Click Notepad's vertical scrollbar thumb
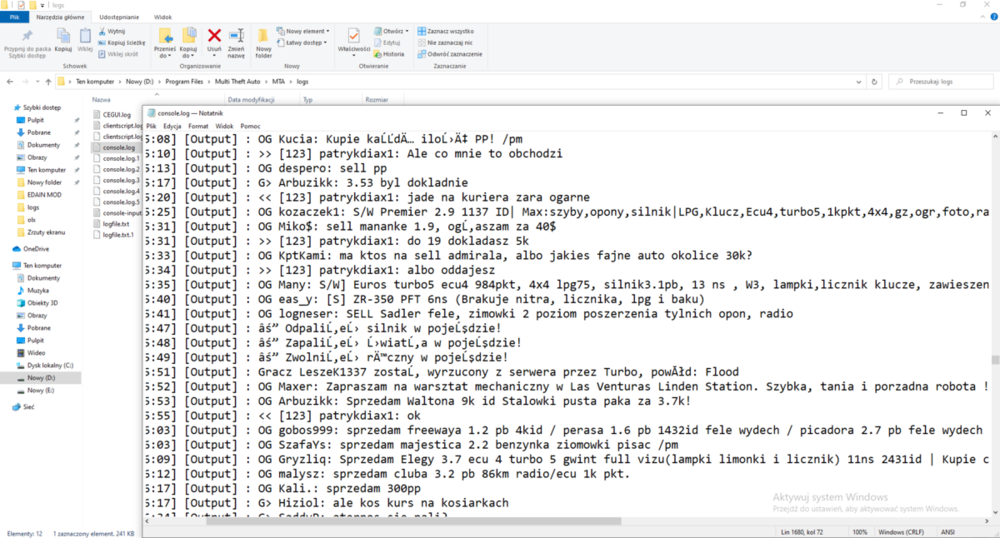Viewport: 1000px width, 538px height. [x=994, y=360]
